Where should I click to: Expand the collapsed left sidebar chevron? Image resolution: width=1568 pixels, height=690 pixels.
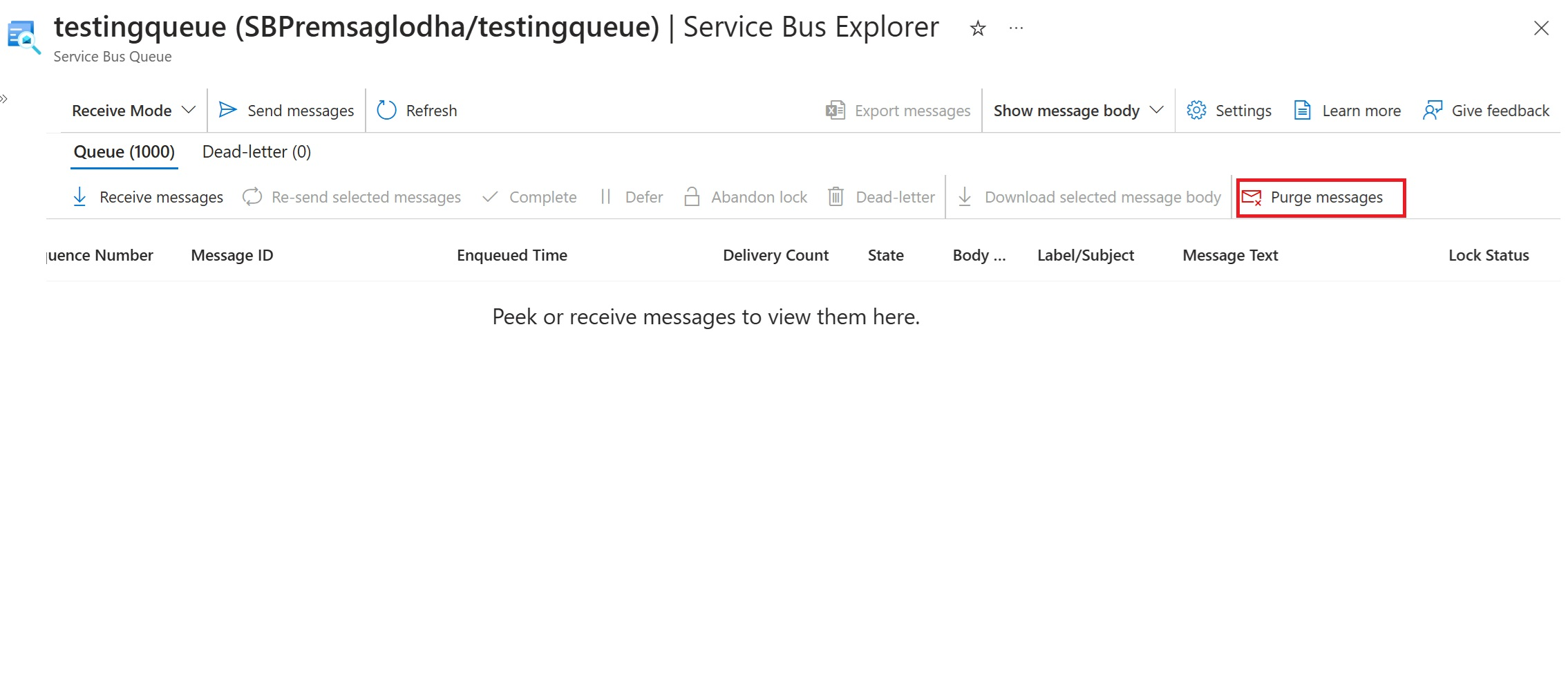[4, 99]
